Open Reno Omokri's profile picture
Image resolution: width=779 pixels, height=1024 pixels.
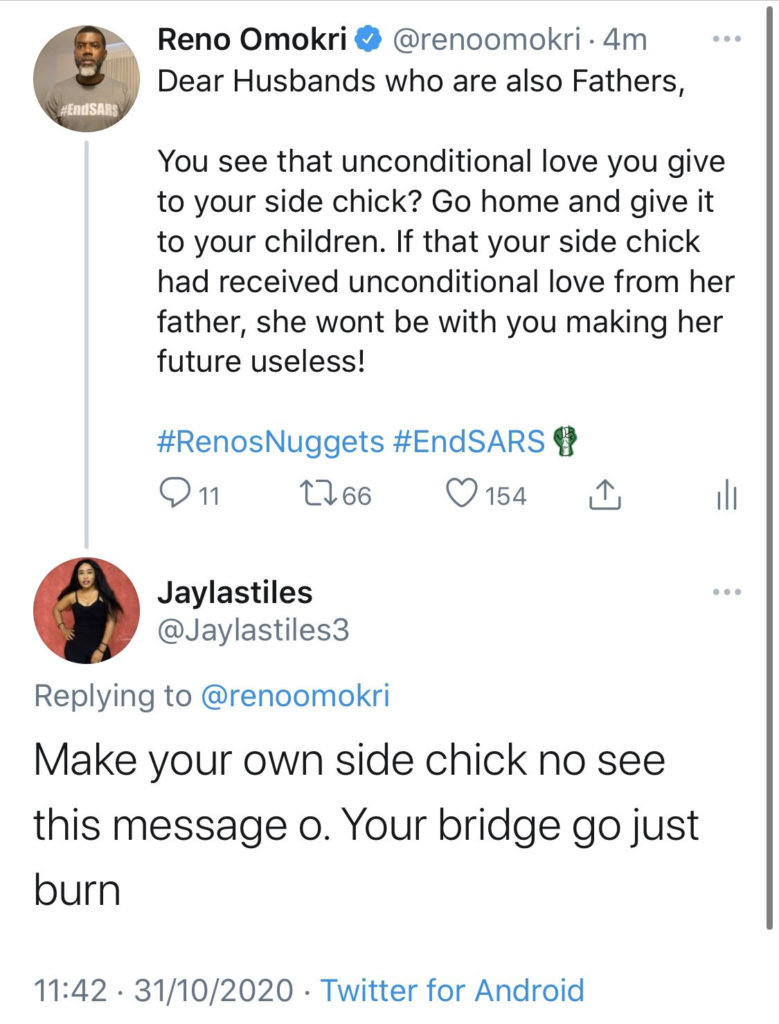[86, 79]
